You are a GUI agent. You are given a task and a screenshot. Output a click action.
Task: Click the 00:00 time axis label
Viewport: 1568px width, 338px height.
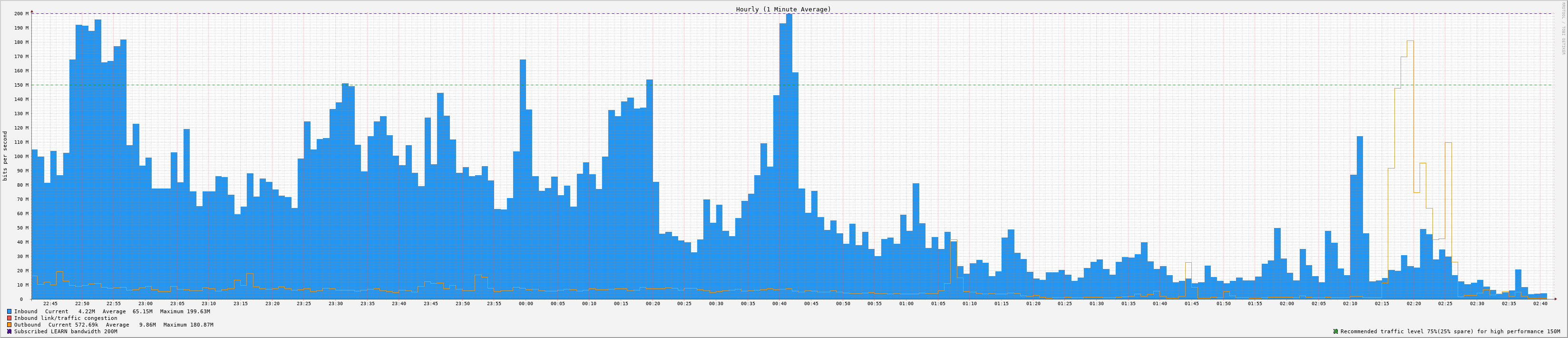(526, 303)
